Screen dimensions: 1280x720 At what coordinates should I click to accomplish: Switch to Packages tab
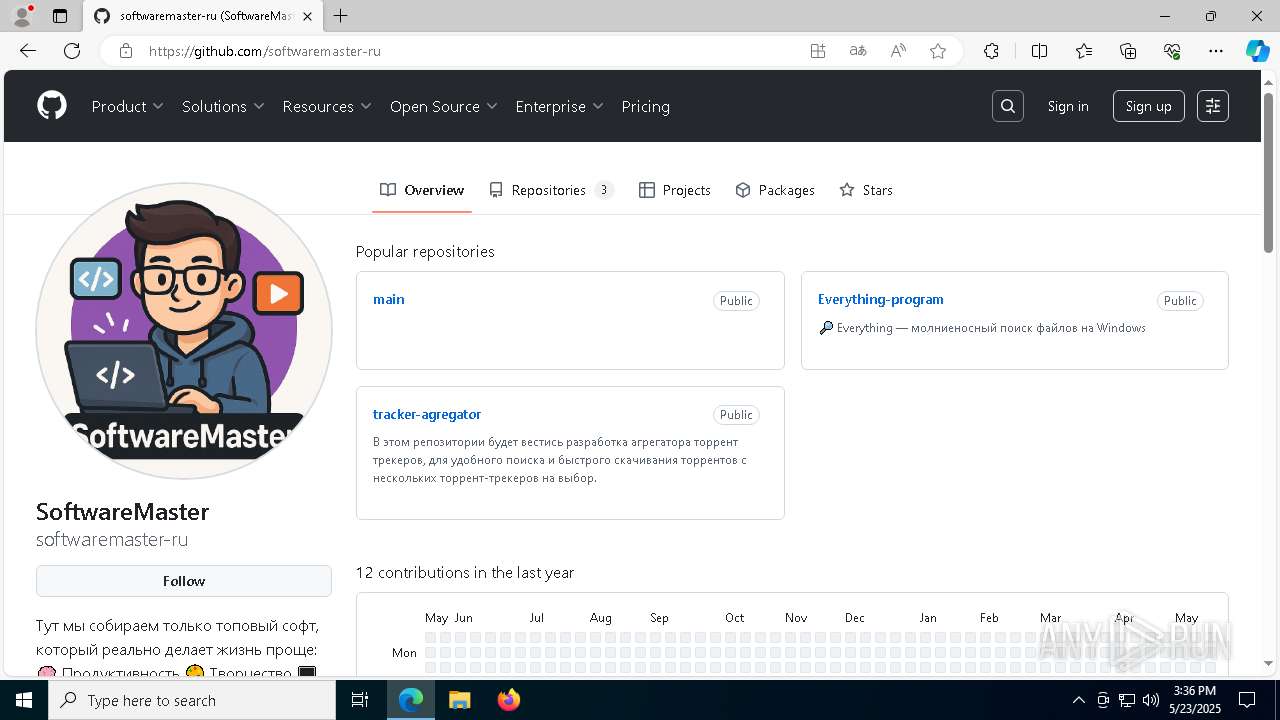tap(775, 190)
